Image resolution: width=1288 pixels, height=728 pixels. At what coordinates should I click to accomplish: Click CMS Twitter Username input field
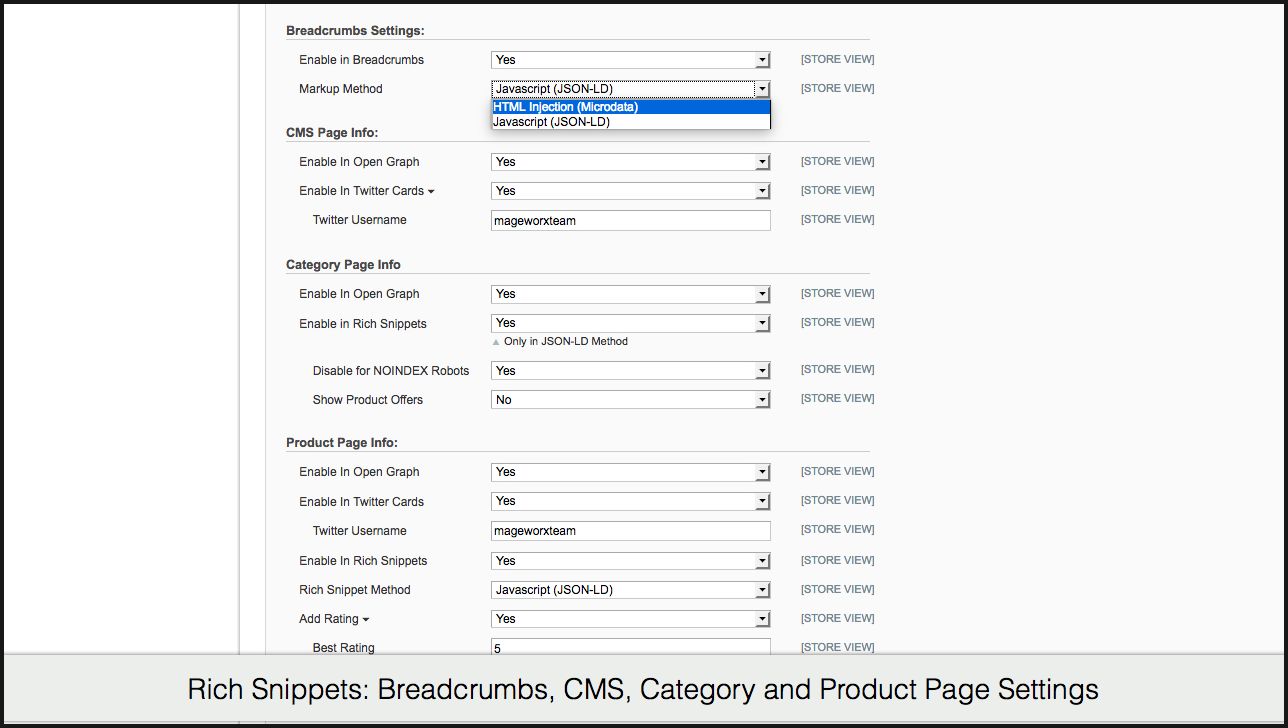tap(630, 220)
